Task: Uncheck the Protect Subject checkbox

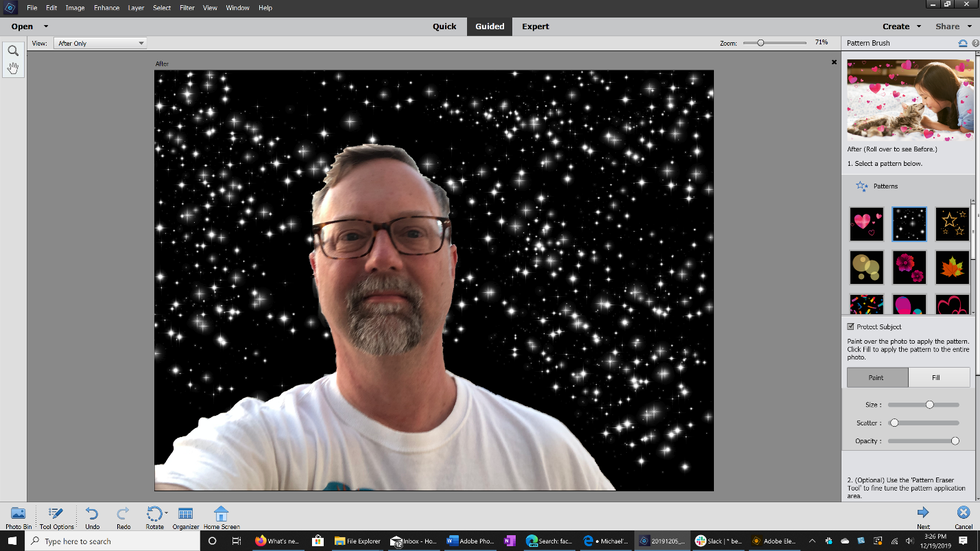Action: point(851,327)
